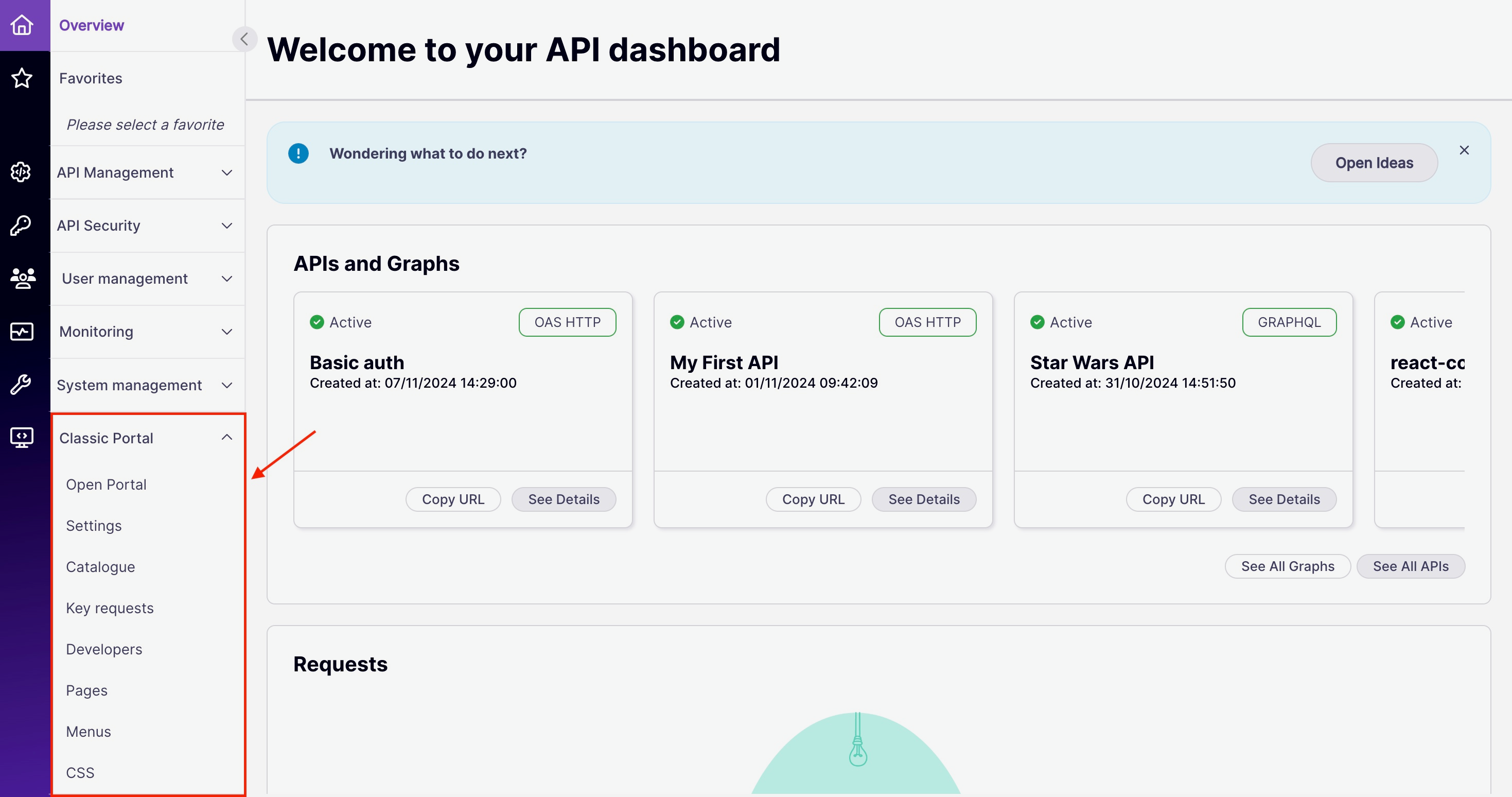The width and height of the screenshot is (1512, 797).
Task: Click the API Security key icon
Action: pos(22,226)
